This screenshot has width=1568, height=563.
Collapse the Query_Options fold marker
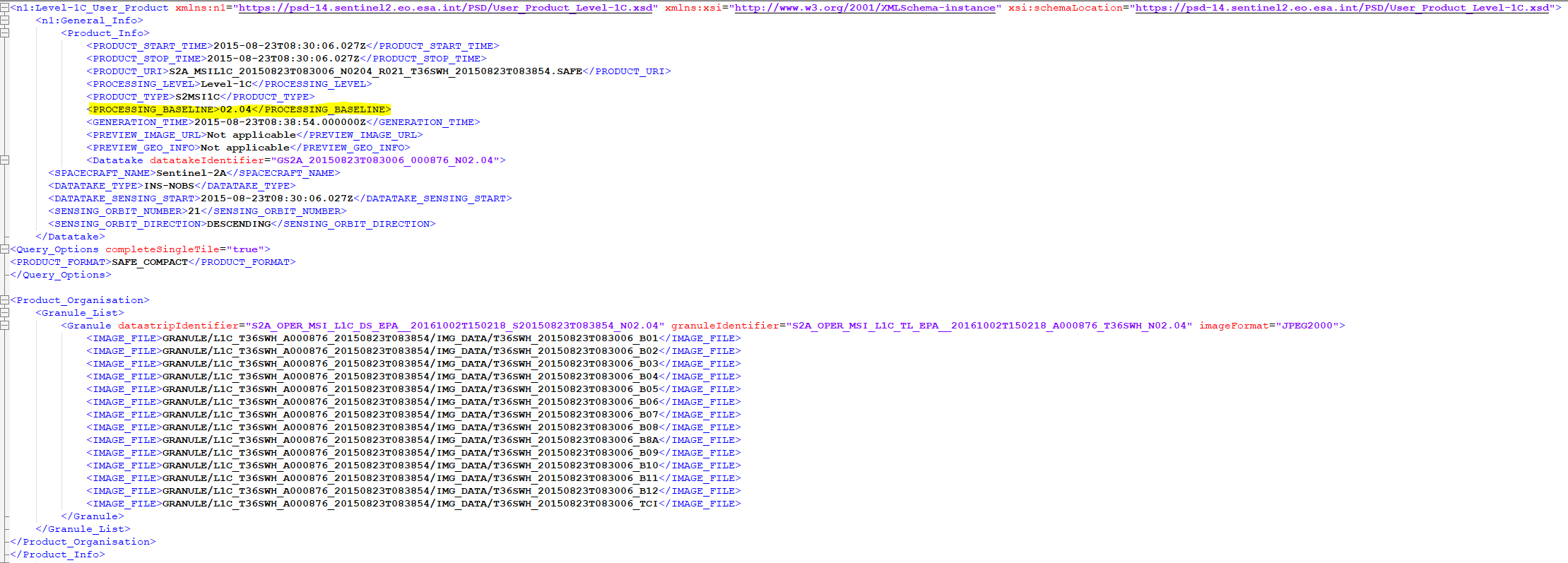(4, 249)
